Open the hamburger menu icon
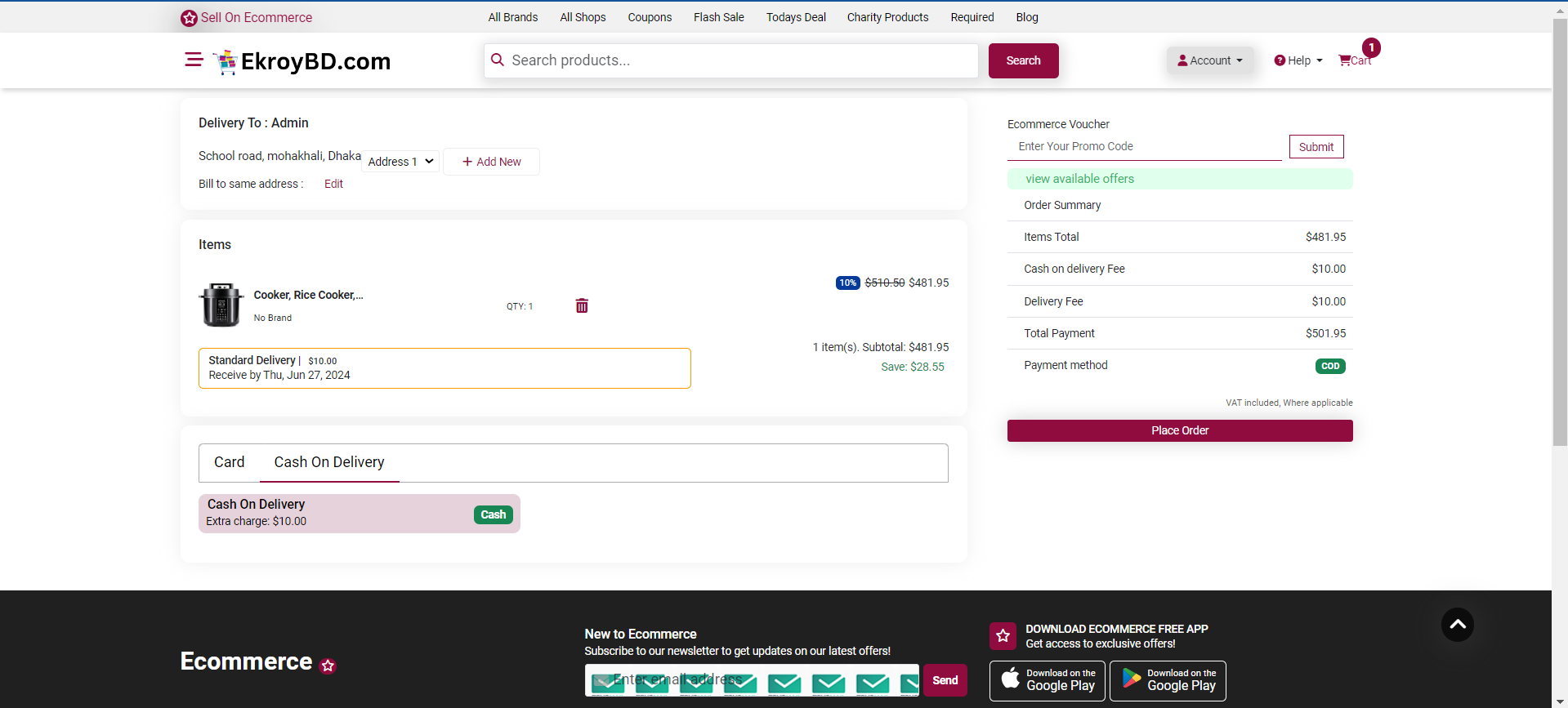The image size is (1568, 708). tap(194, 60)
